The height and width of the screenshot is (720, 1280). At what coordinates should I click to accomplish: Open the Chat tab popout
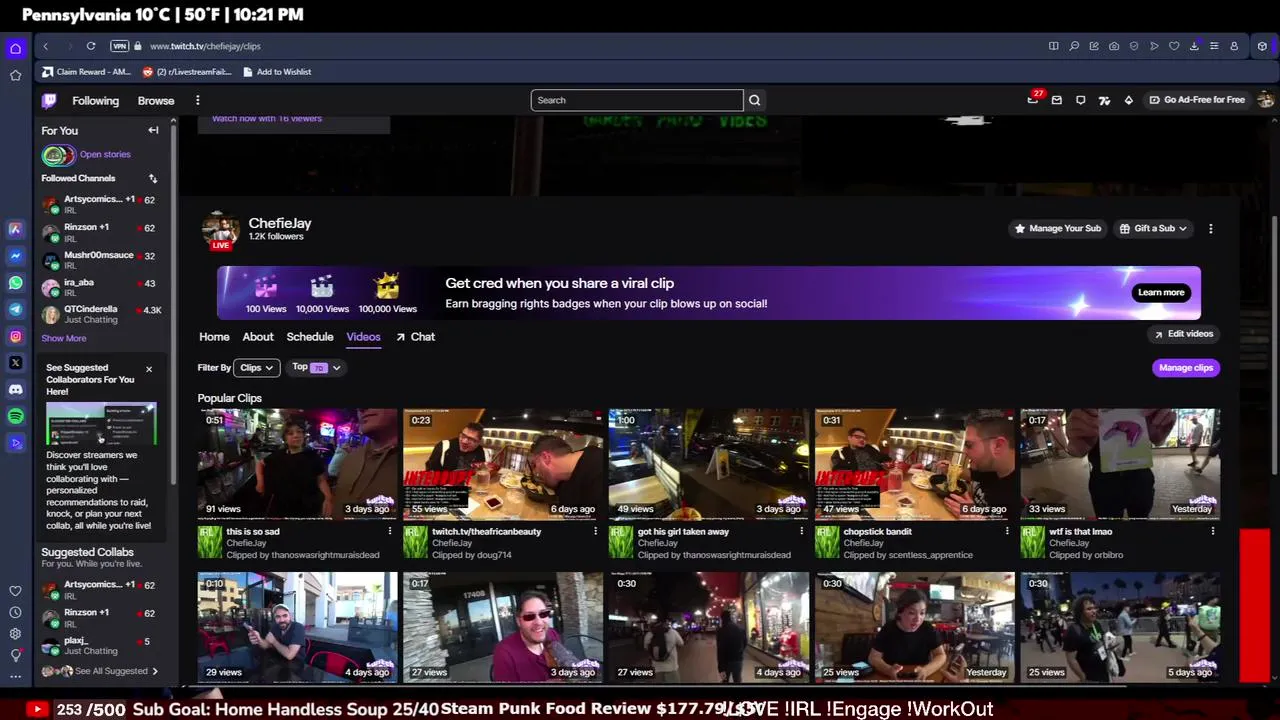pyautogui.click(x=415, y=337)
